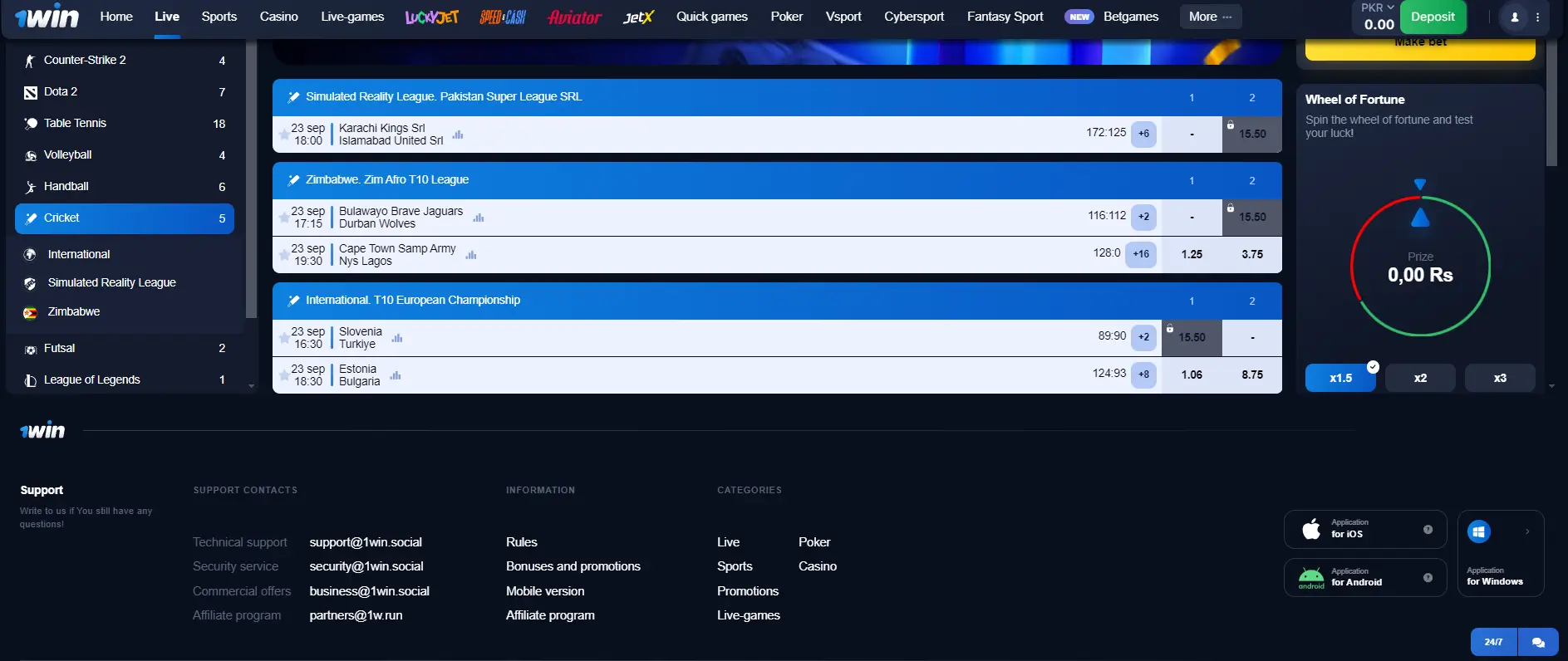1568x661 pixels.
Task: Expand the +16 markets for Cape Town match
Action: (x=1141, y=254)
